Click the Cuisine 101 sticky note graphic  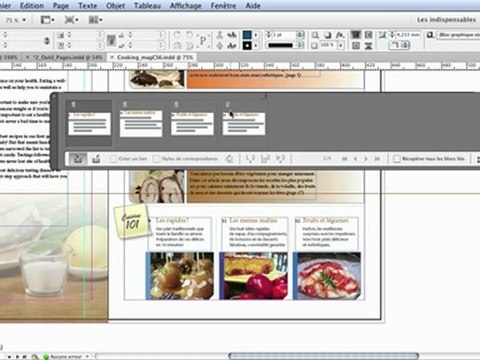(132, 222)
